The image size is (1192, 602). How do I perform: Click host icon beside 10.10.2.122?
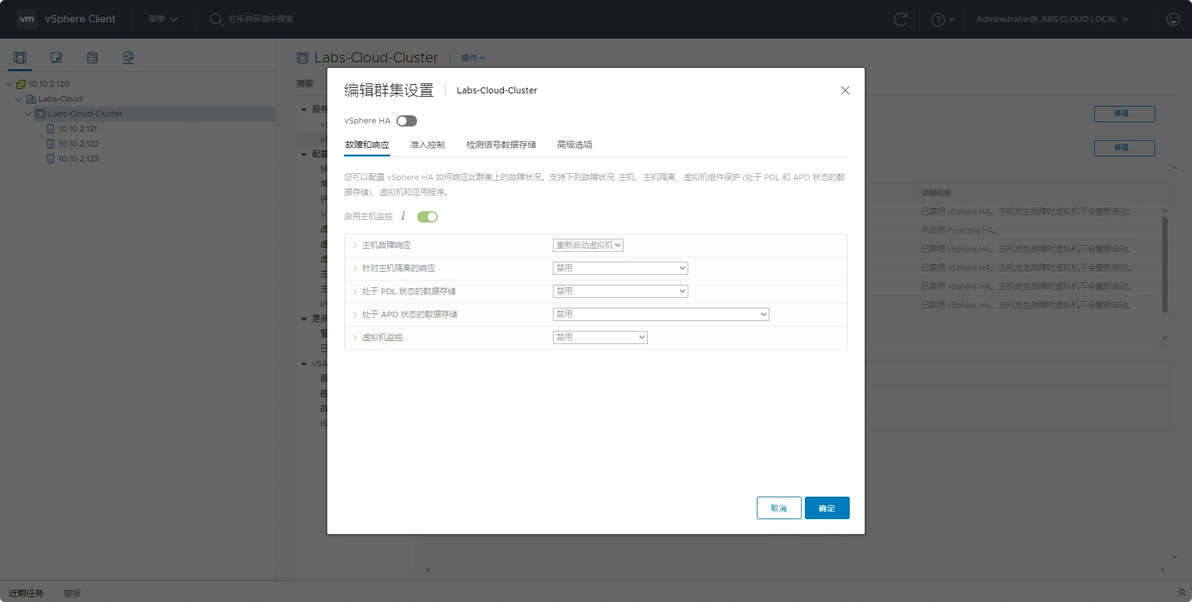(51, 144)
